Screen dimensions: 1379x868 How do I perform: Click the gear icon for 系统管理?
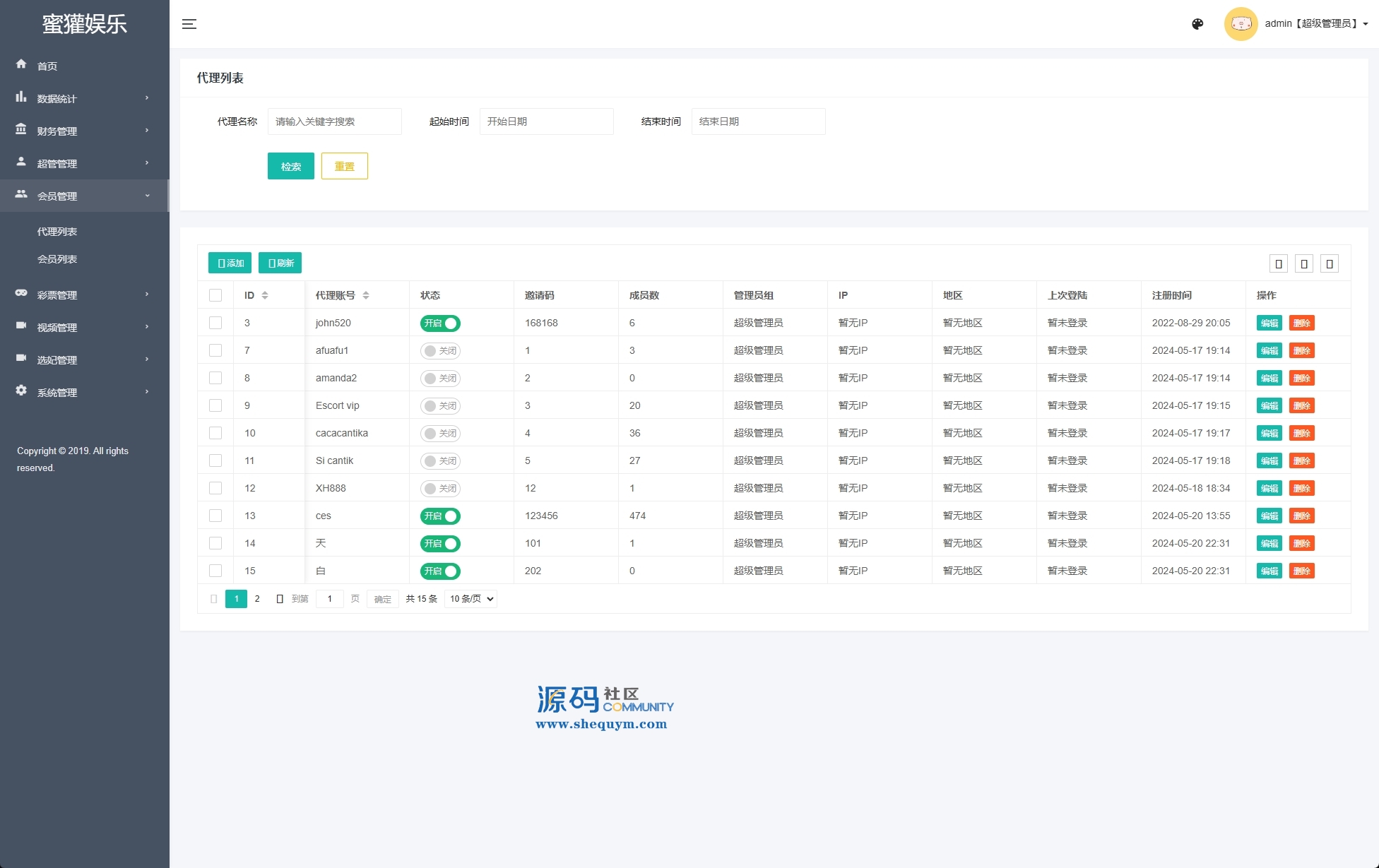(21, 391)
